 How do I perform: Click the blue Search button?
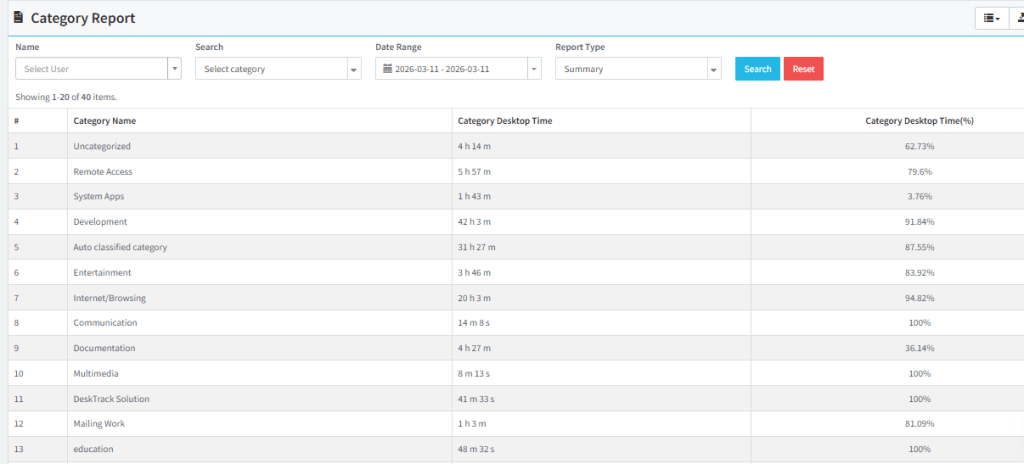pos(758,69)
